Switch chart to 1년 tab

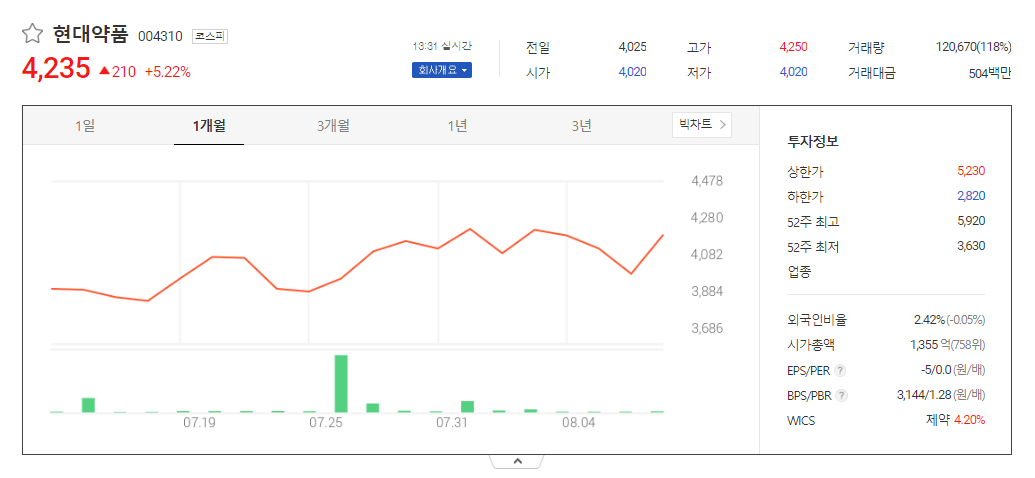click(457, 125)
